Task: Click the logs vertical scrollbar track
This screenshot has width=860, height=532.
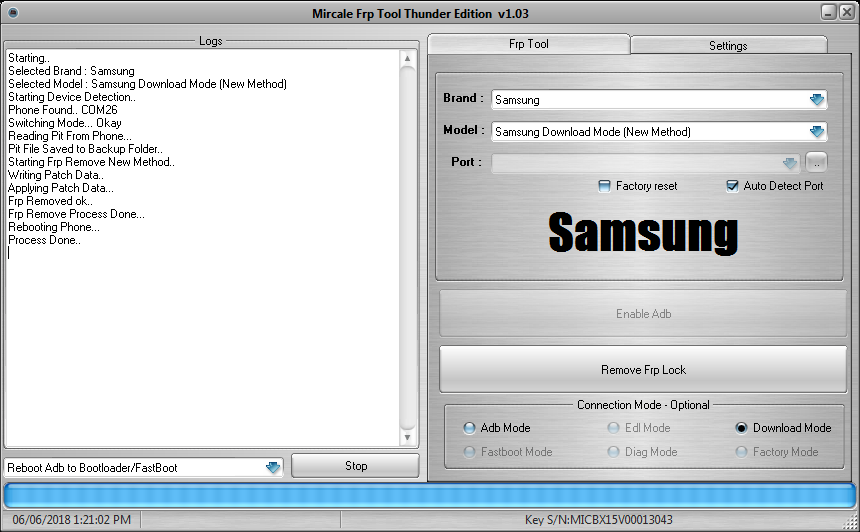Action: click(407, 247)
